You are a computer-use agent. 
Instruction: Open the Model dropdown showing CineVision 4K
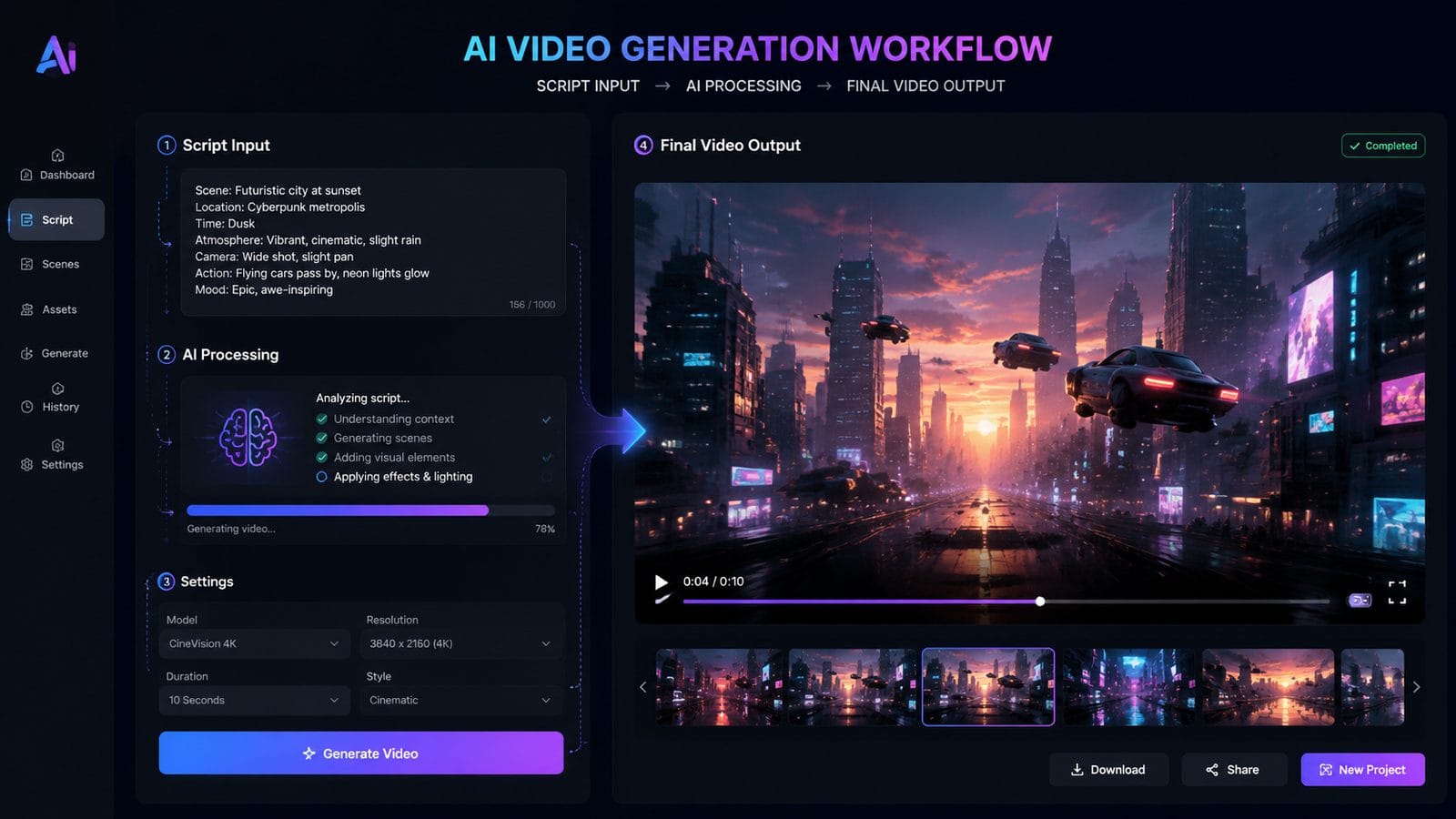point(254,643)
